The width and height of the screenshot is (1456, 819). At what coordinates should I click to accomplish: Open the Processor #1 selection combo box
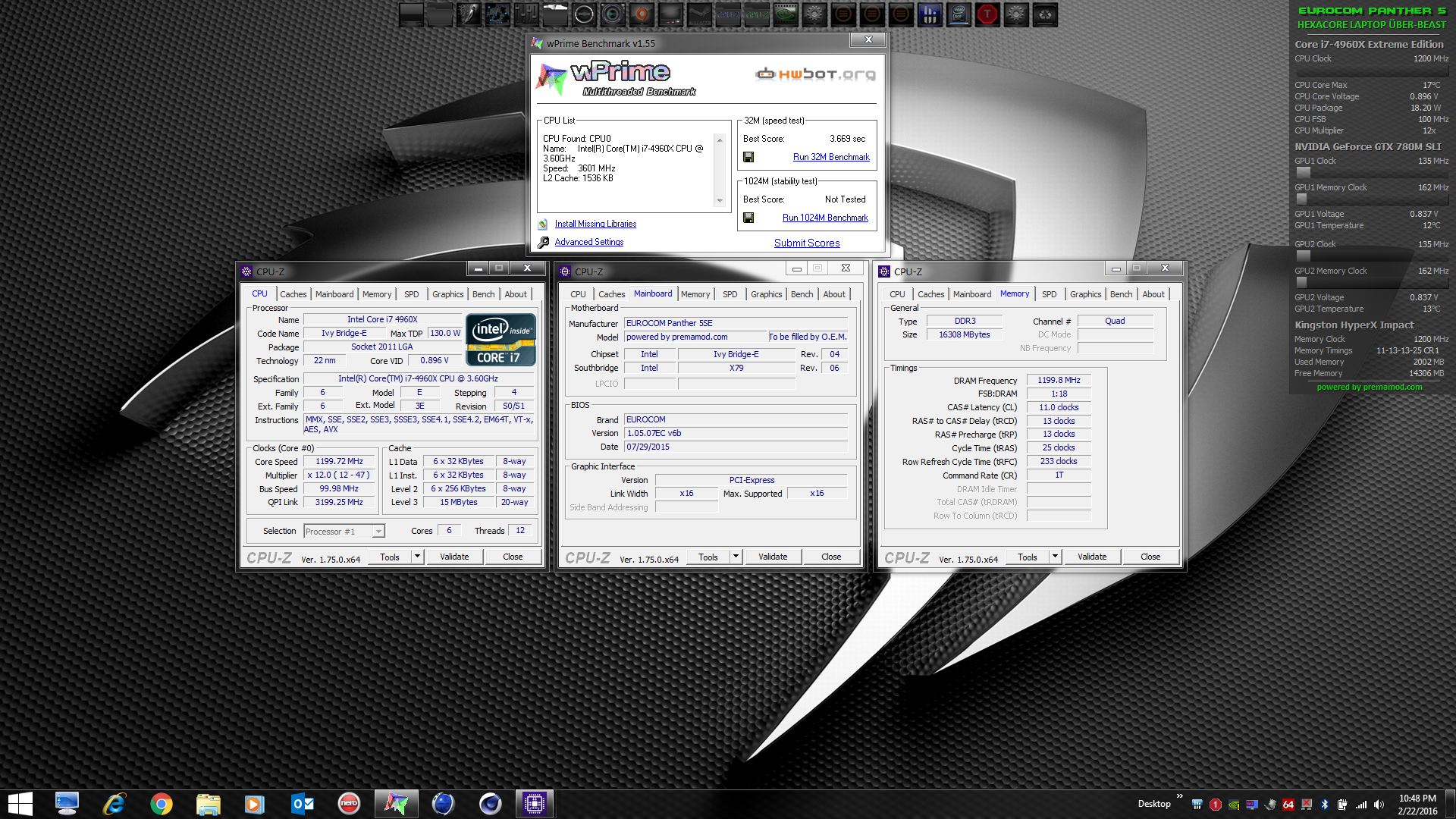[344, 532]
